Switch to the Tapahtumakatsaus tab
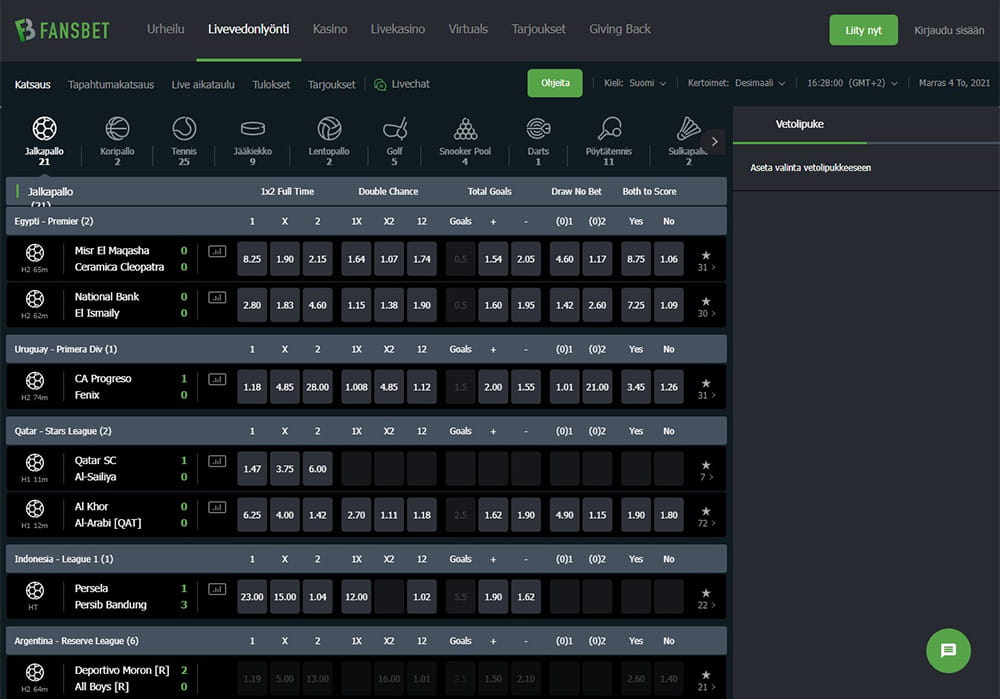Screen dimensions: 1000x699 tap(111, 84)
